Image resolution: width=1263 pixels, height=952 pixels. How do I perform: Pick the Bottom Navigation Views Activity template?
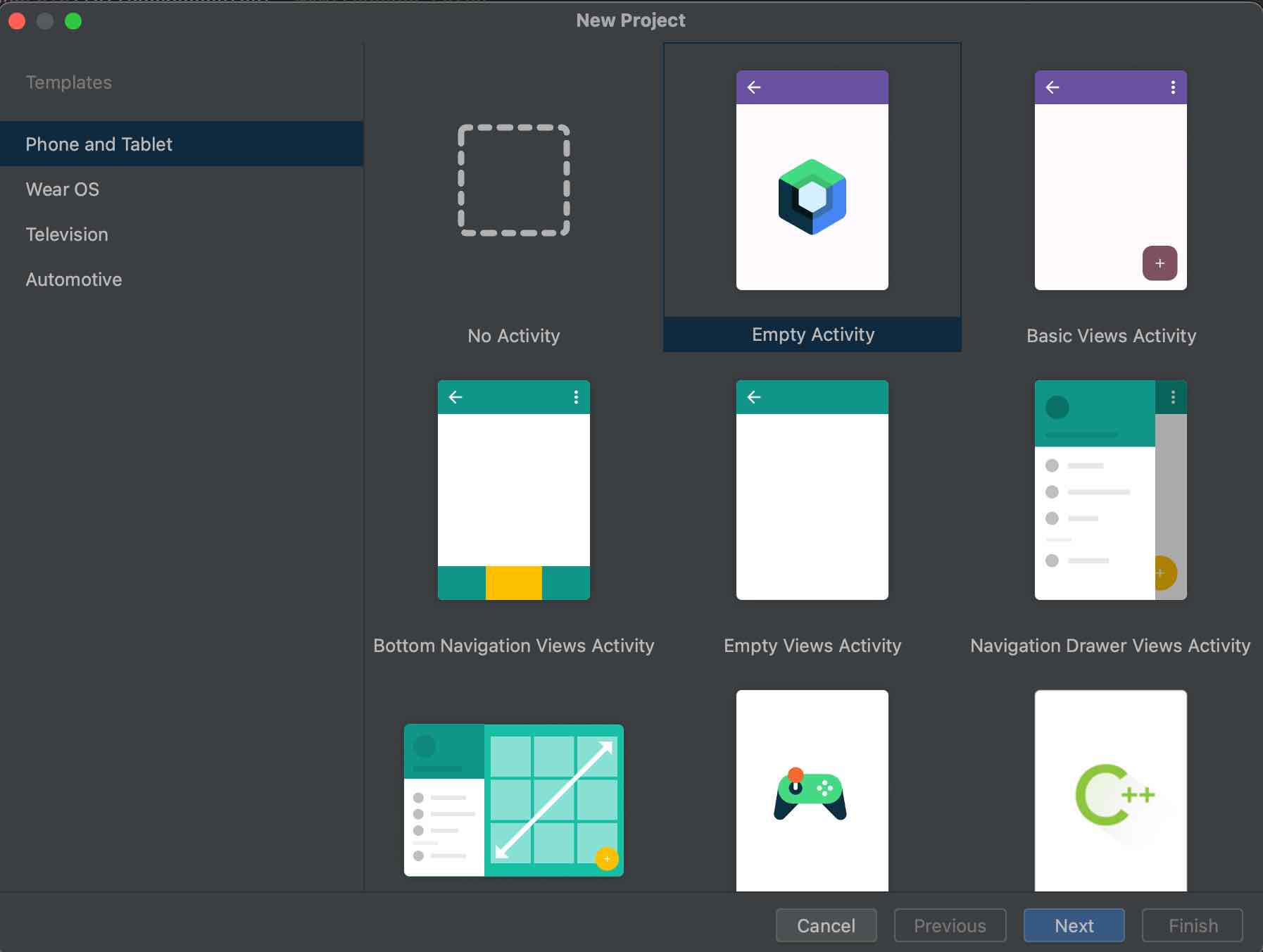tap(513, 489)
